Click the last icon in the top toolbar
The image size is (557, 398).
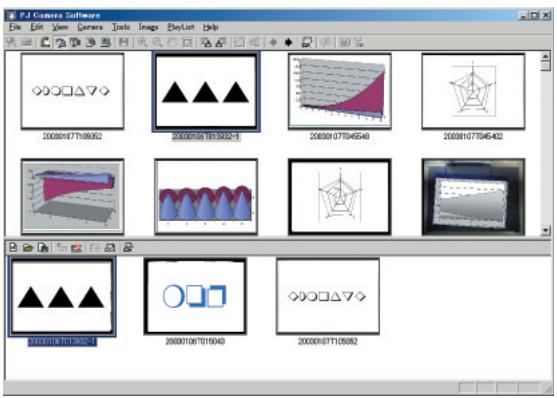[359, 43]
